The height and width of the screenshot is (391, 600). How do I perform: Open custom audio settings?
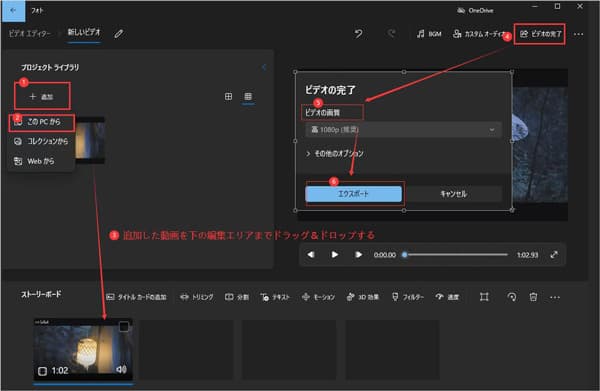[480, 34]
